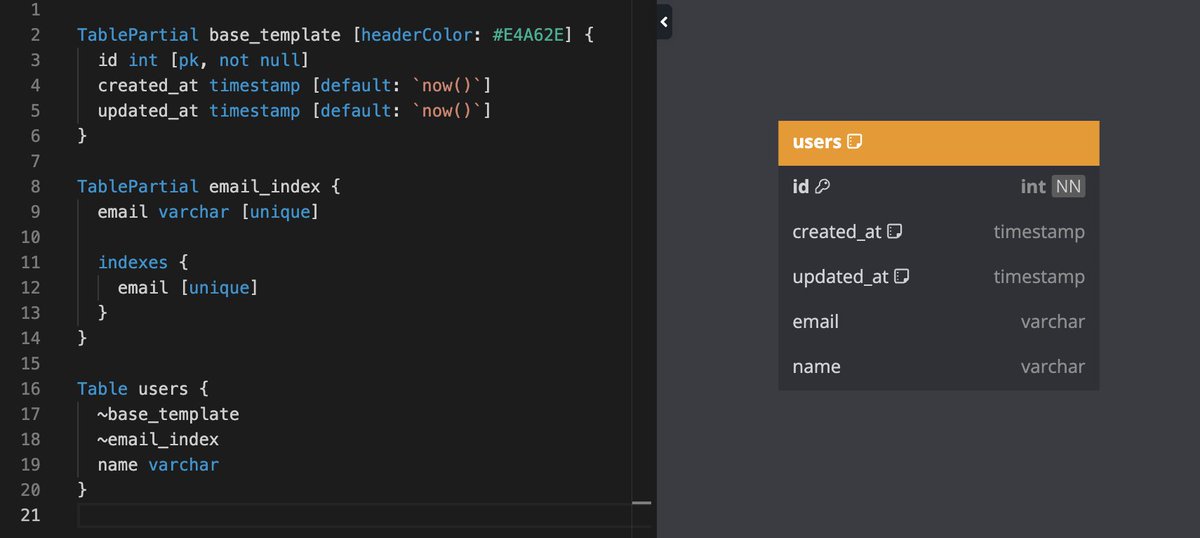This screenshot has width=1200, height=538.
Task: Click email_index name in the TablePartial declaration
Action: 265,186
